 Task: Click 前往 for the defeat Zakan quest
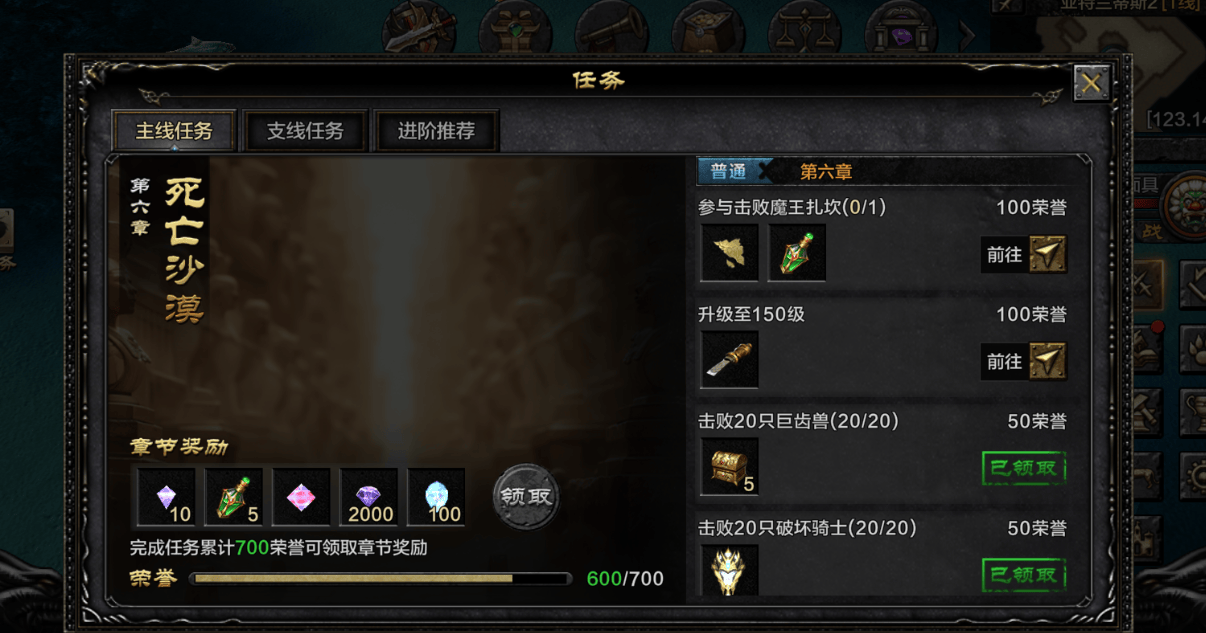(1024, 255)
